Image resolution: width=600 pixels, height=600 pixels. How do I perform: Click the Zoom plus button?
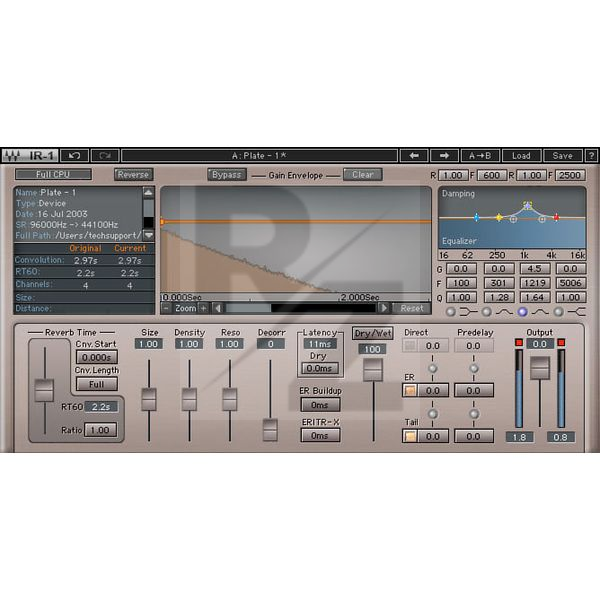tap(204, 308)
